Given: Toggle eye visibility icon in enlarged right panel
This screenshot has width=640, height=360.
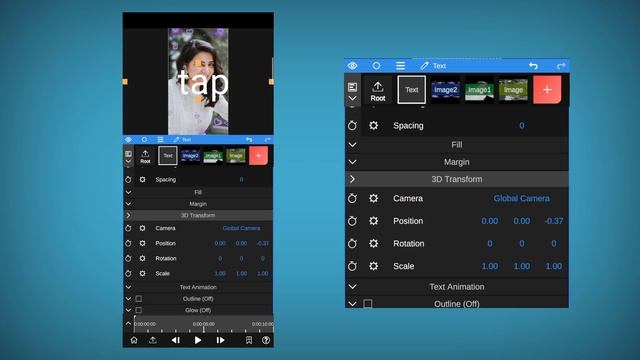Looking at the screenshot, I should pos(353,66).
